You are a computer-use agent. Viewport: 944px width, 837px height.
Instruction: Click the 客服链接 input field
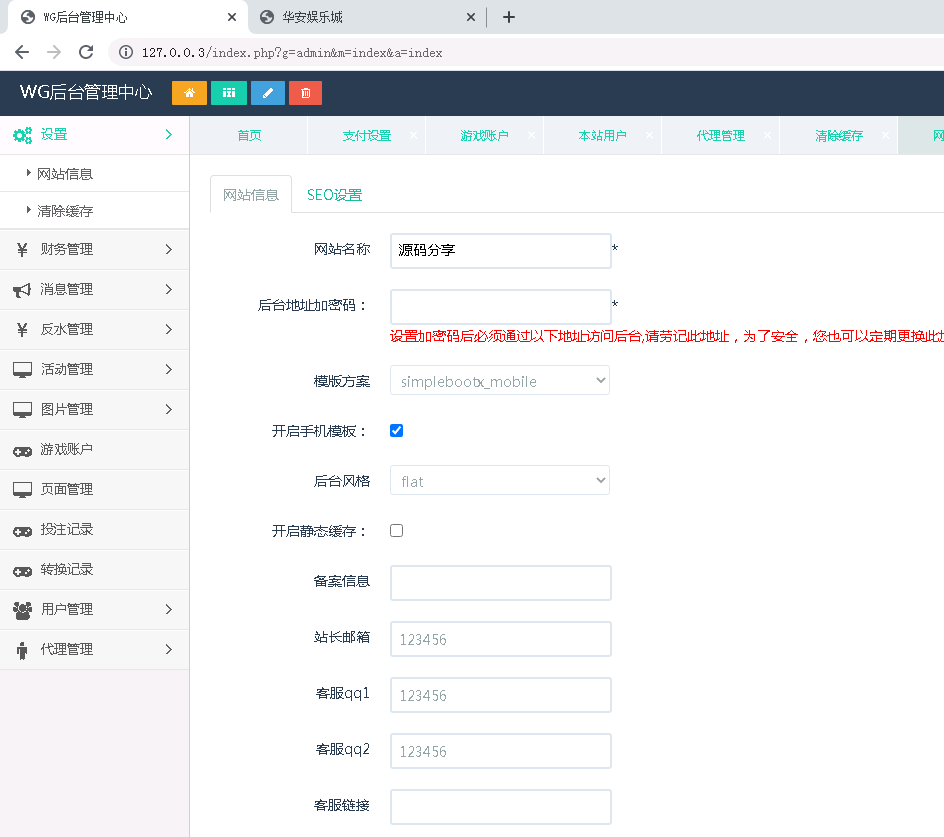click(500, 806)
